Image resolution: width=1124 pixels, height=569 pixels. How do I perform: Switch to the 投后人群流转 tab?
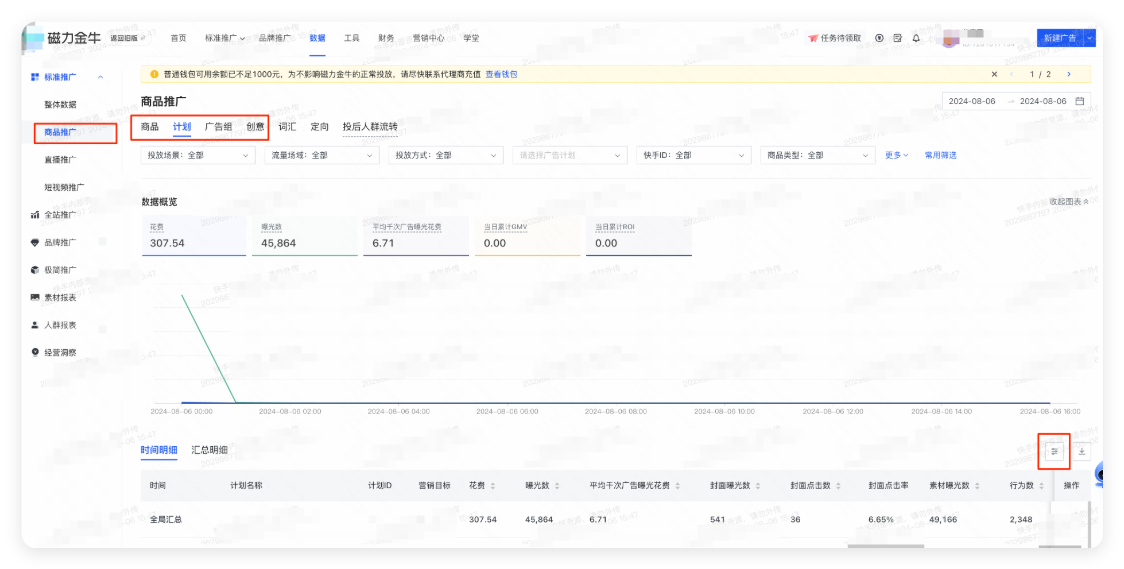pyautogui.click(x=370, y=127)
